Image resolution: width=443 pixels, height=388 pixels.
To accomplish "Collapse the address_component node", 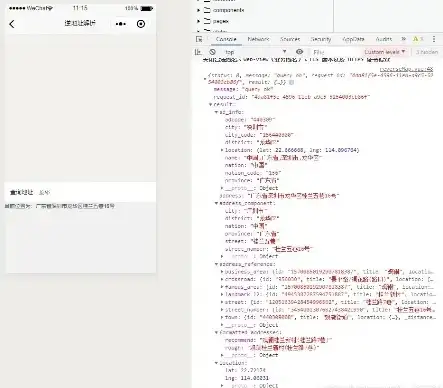I will point(216,203).
